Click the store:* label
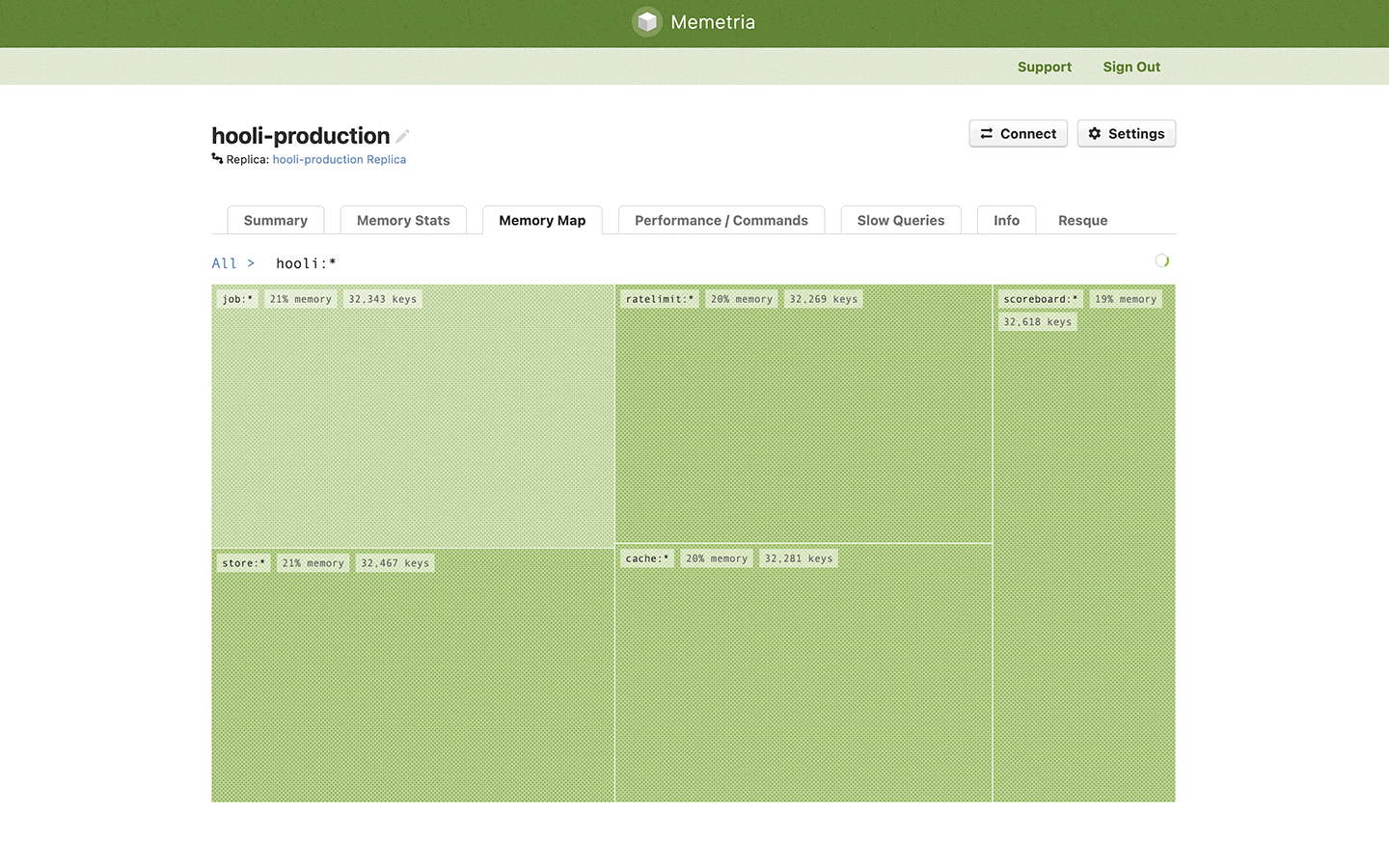 point(244,563)
